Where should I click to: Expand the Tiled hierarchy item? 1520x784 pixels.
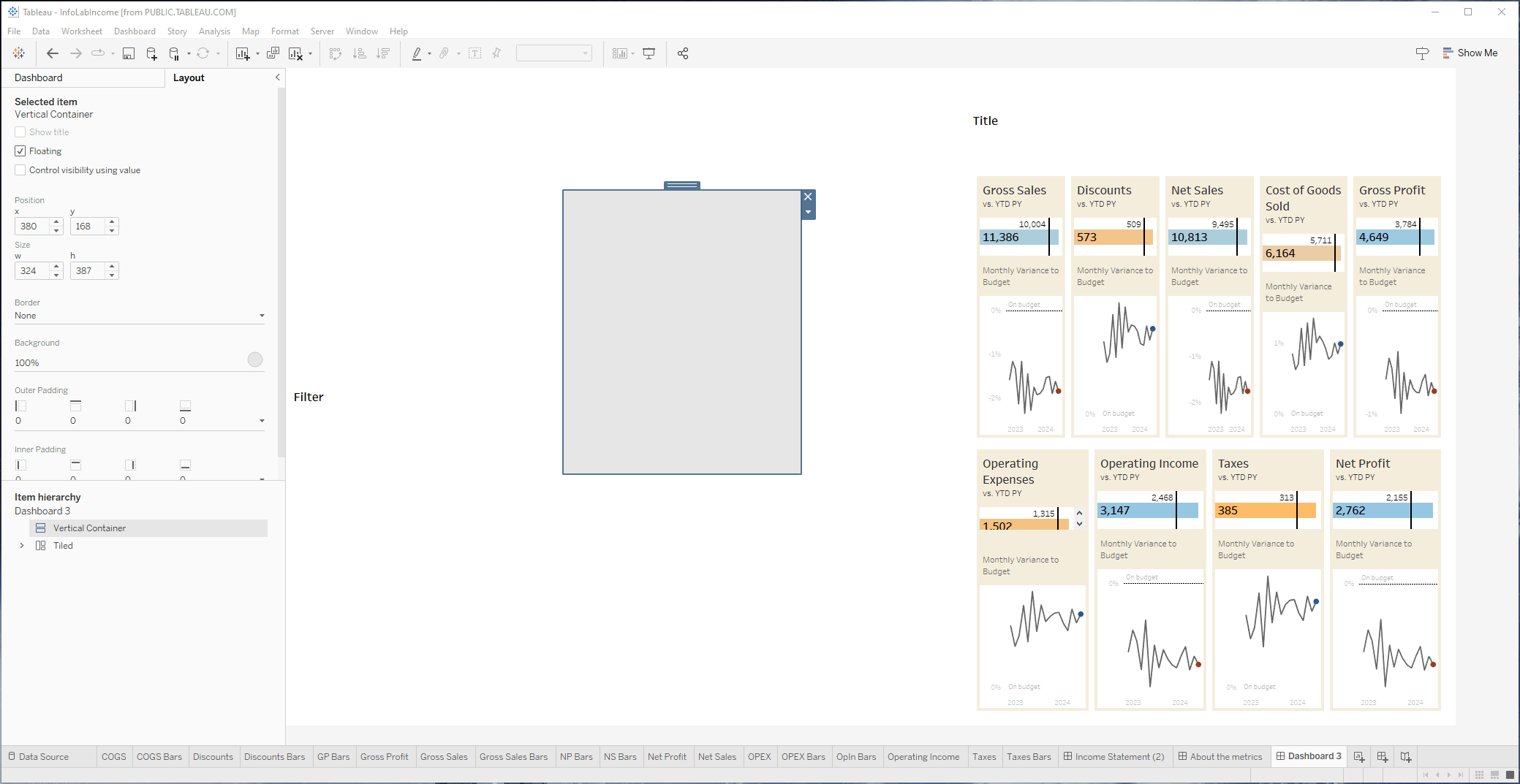22,546
